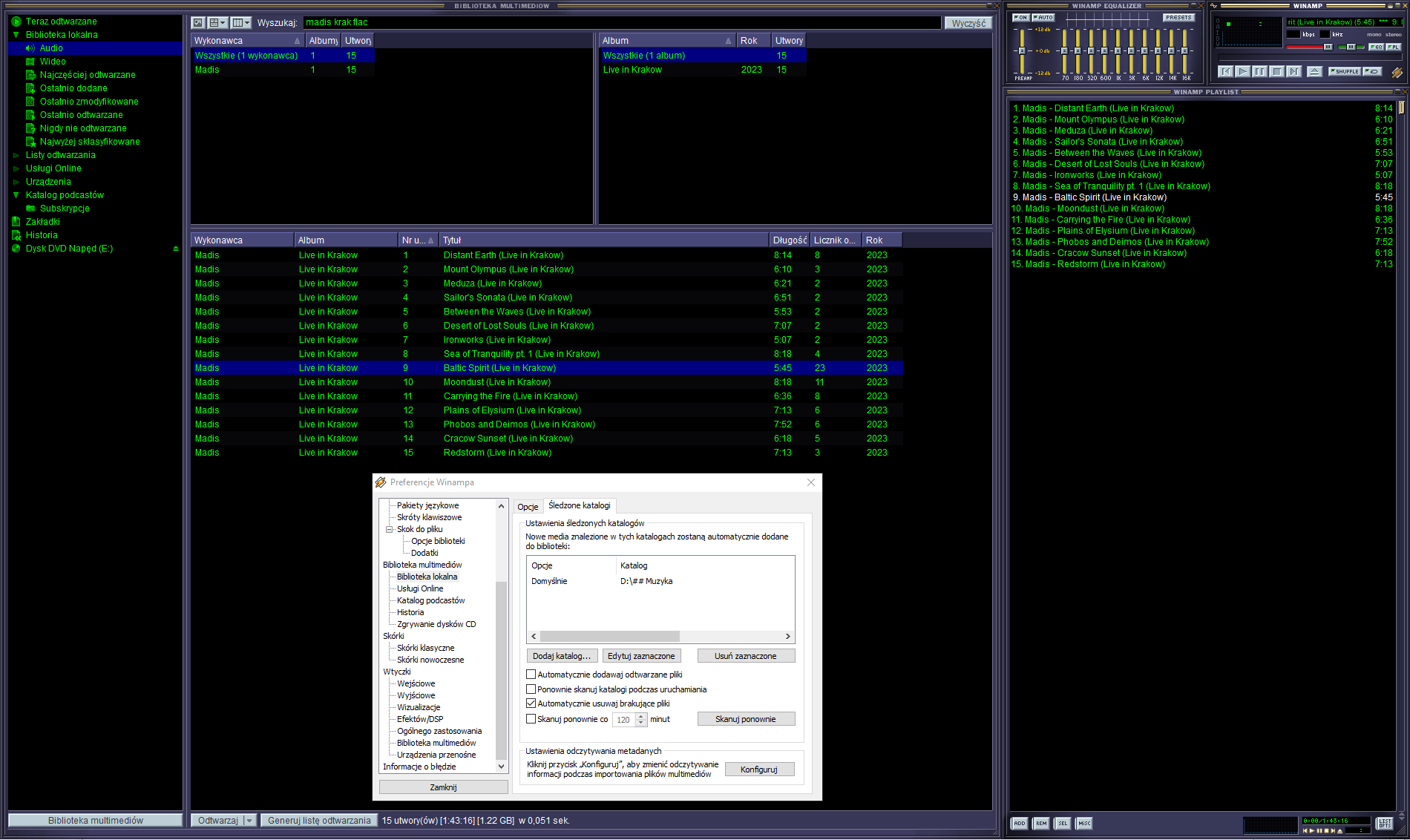Click the Konfiguruj metadata button
1410x840 pixels.
[759, 770]
